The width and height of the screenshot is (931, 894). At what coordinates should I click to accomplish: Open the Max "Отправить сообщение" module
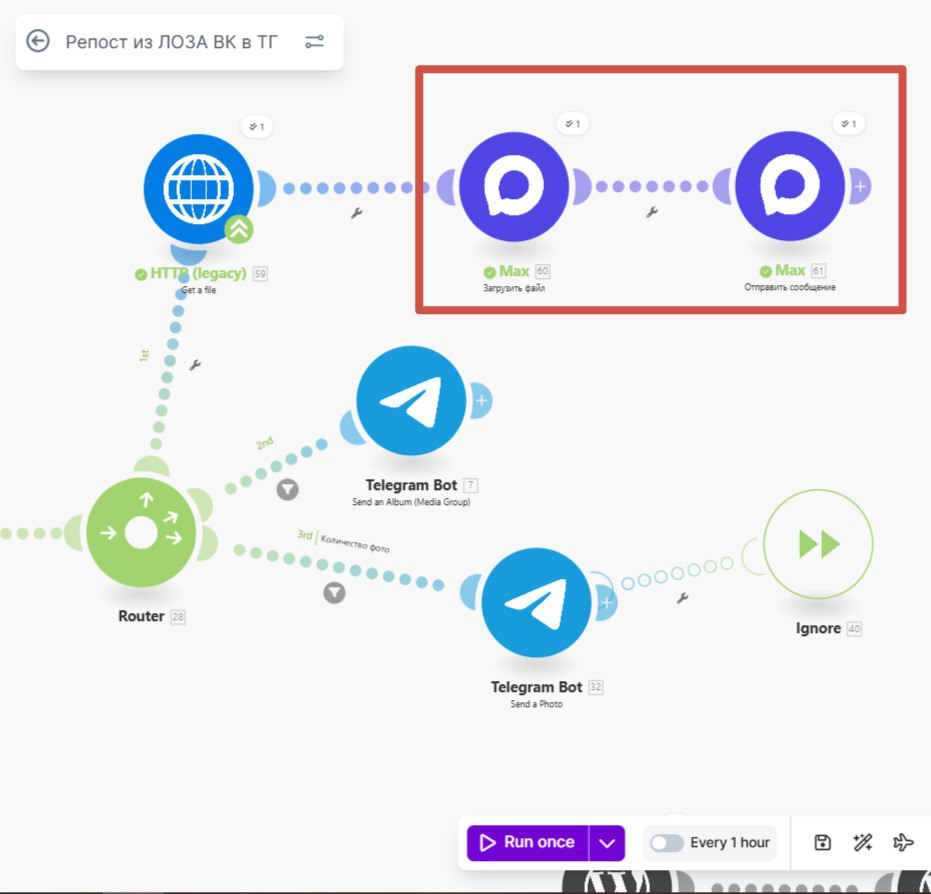click(x=789, y=187)
